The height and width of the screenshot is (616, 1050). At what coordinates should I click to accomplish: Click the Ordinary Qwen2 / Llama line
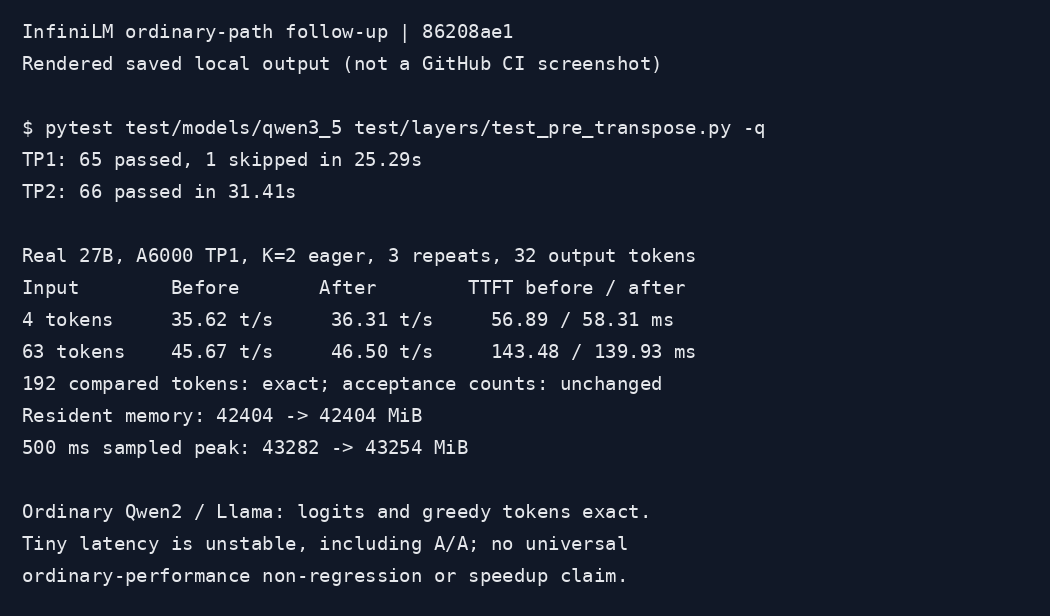(x=336, y=512)
